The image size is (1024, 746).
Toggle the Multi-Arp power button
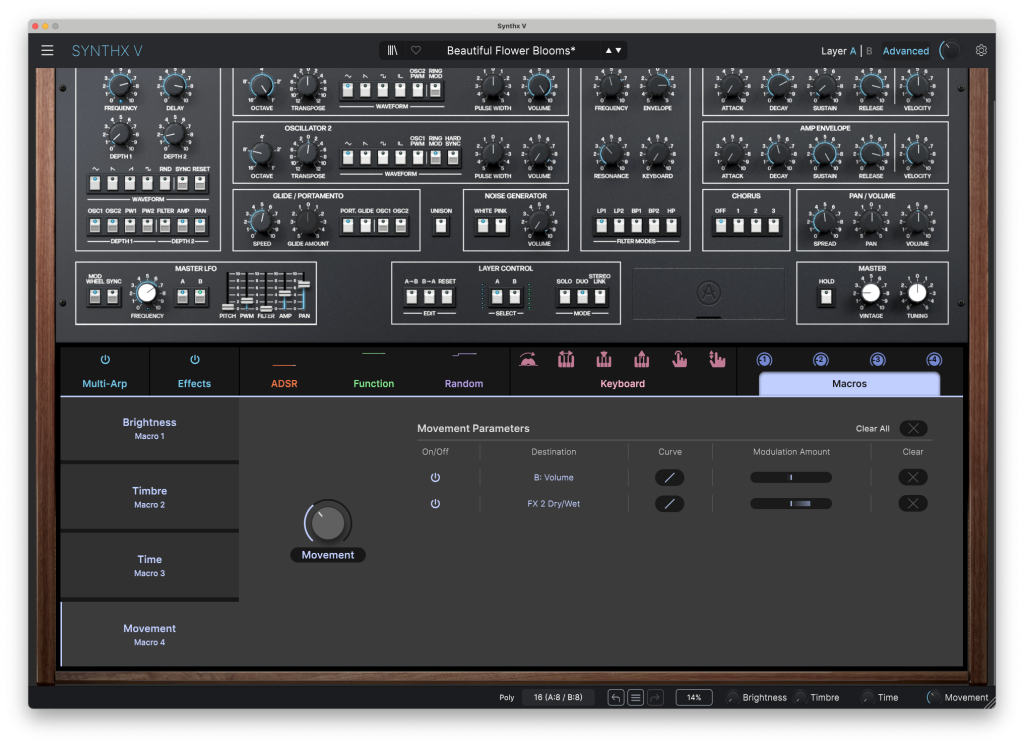[105, 360]
